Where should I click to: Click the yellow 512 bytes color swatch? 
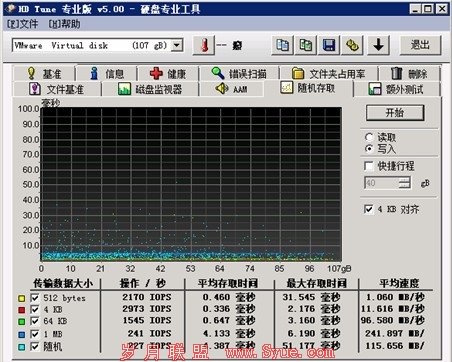22,298
